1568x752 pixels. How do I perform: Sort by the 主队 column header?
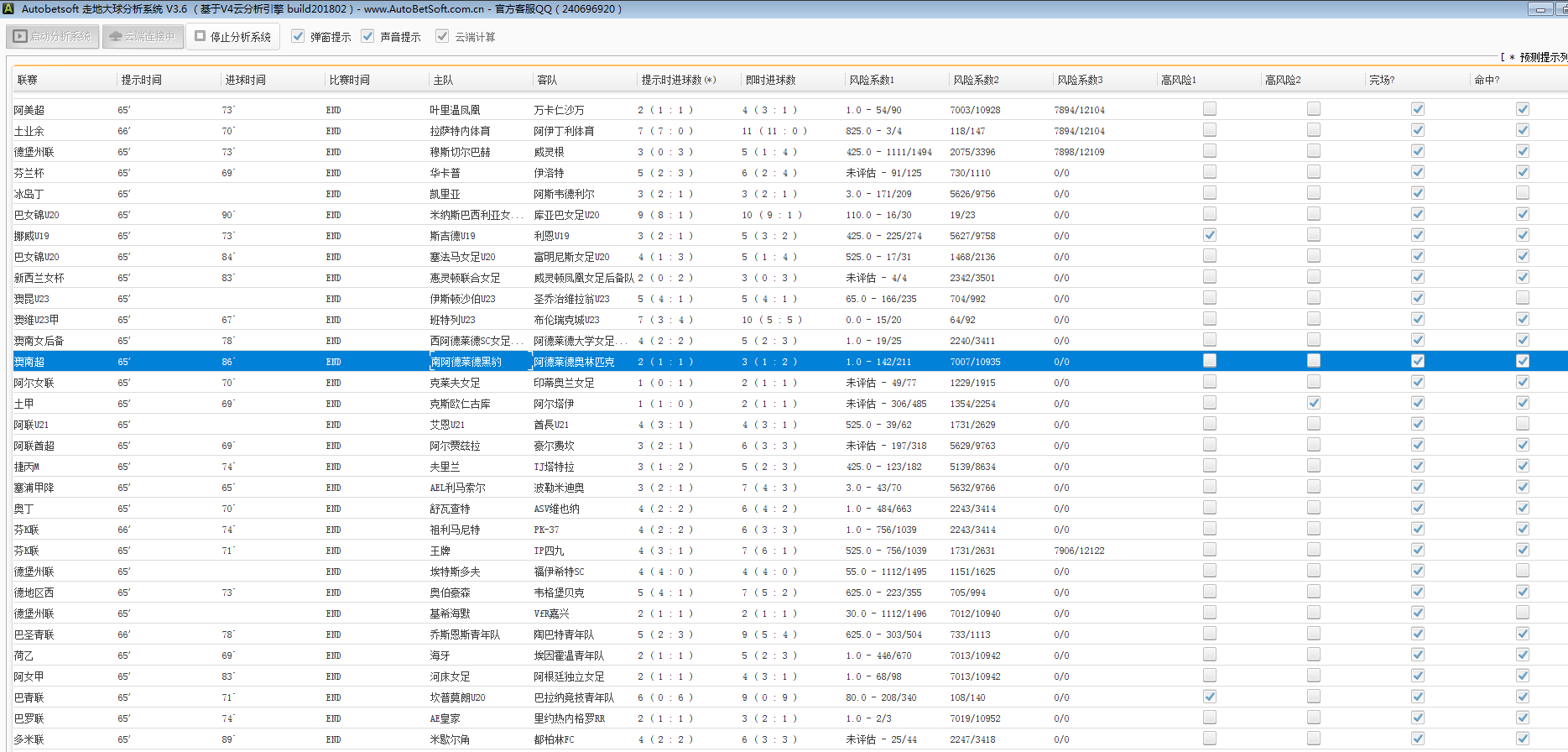pyautogui.click(x=443, y=81)
